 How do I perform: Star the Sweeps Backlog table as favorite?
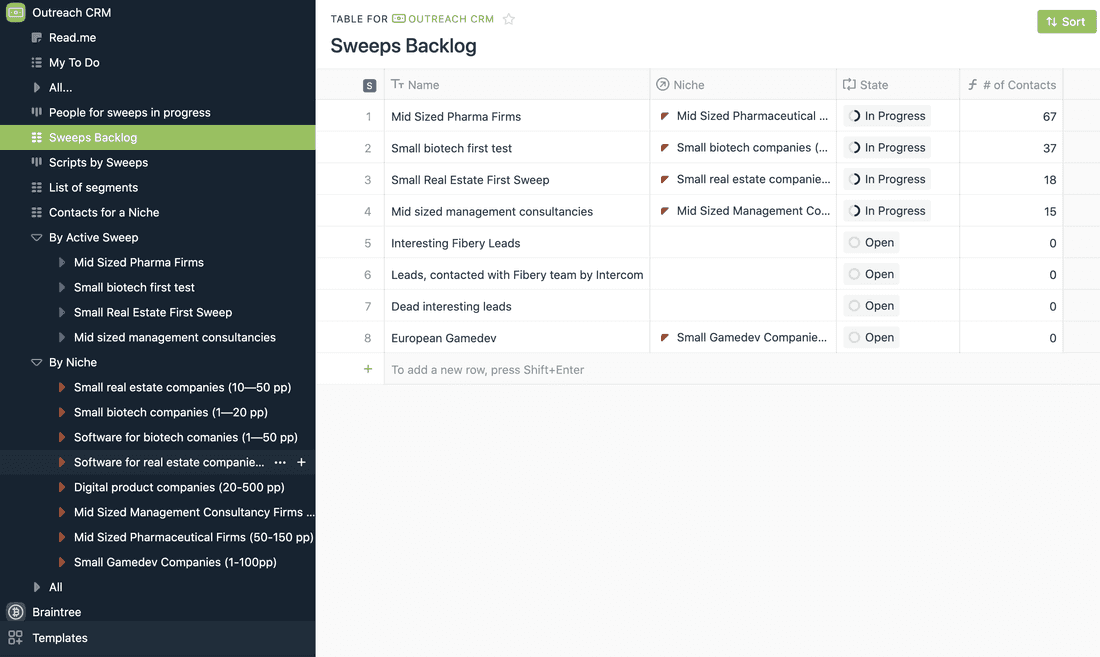pos(509,18)
